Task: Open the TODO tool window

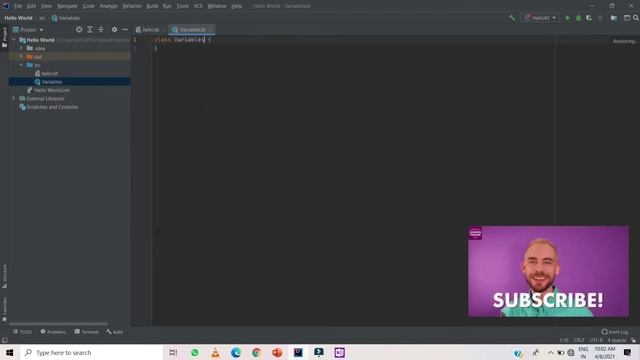Action: pyautogui.click(x=22, y=332)
